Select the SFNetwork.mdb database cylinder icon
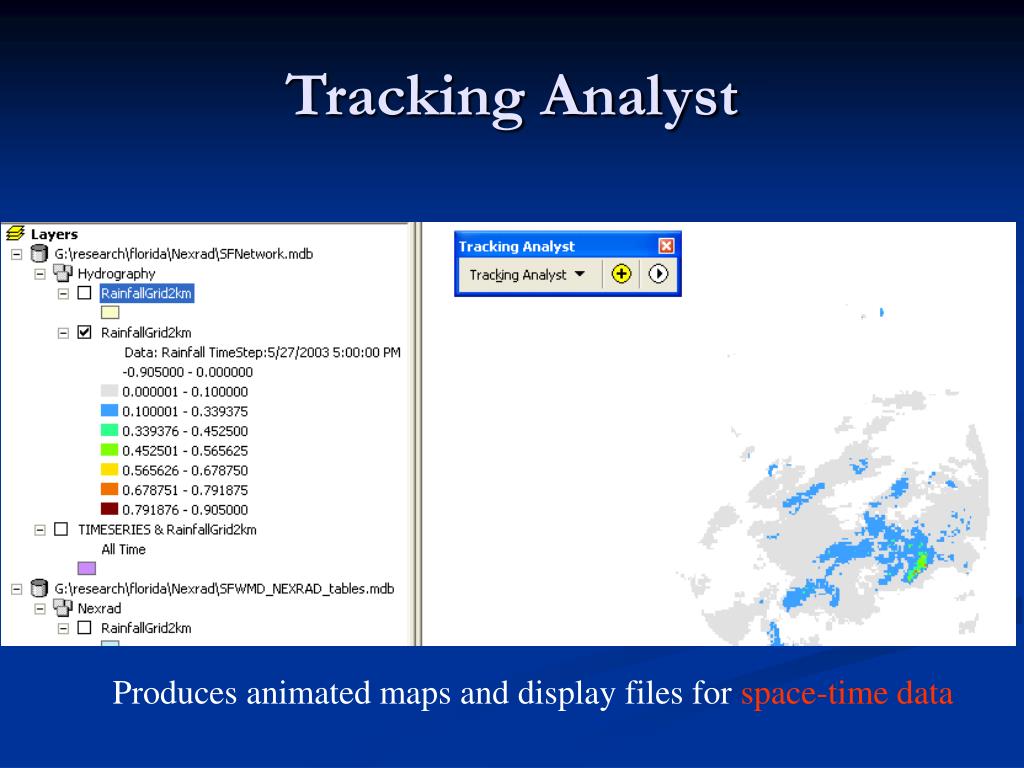1024x768 pixels. 39,253
